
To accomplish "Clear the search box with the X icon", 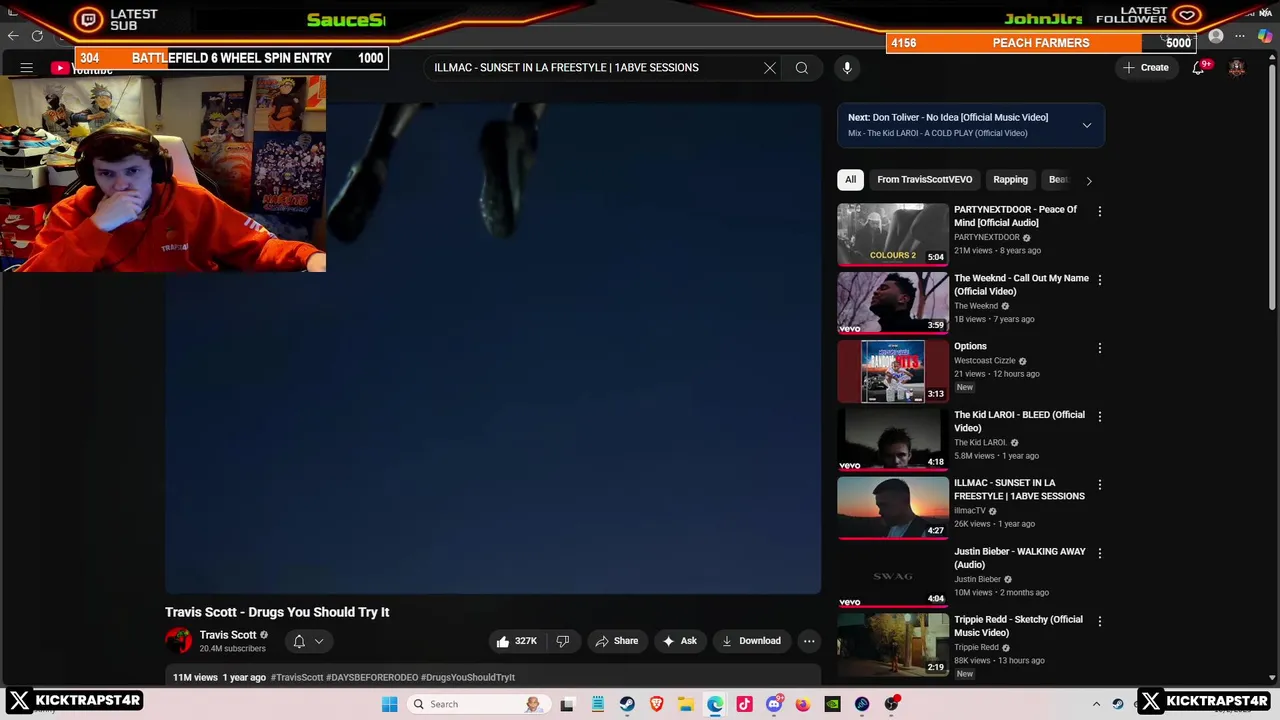I will coord(770,68).
